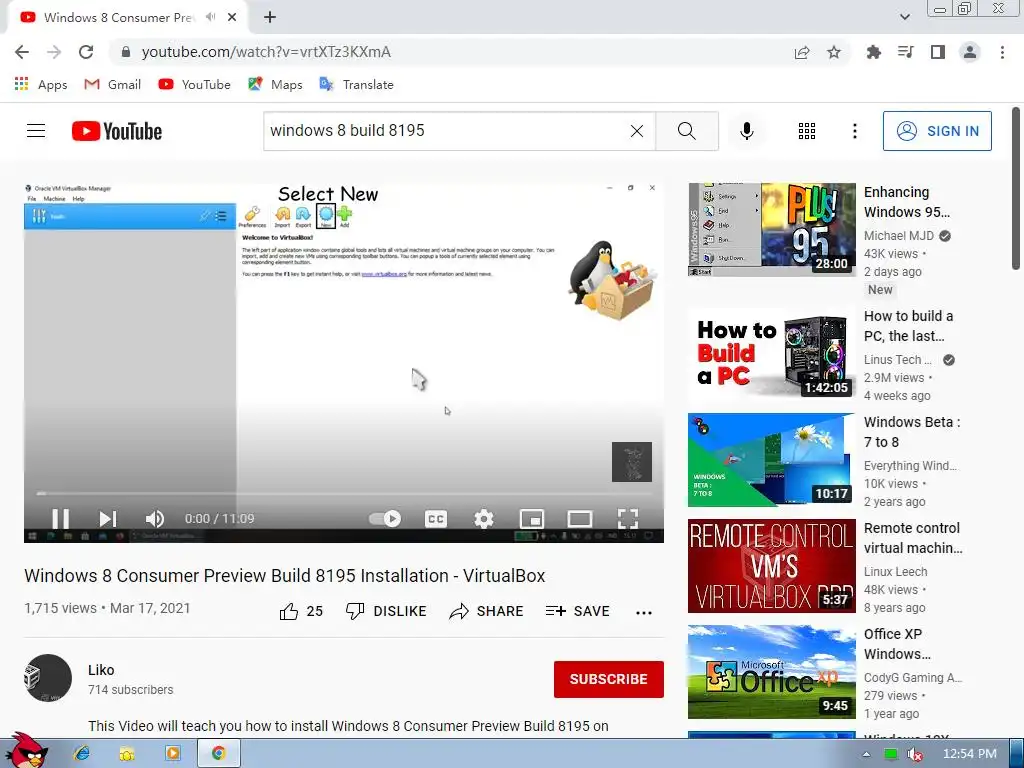Click the address bar URL
The image size is (1024, 768).
(x=266, y=52)
